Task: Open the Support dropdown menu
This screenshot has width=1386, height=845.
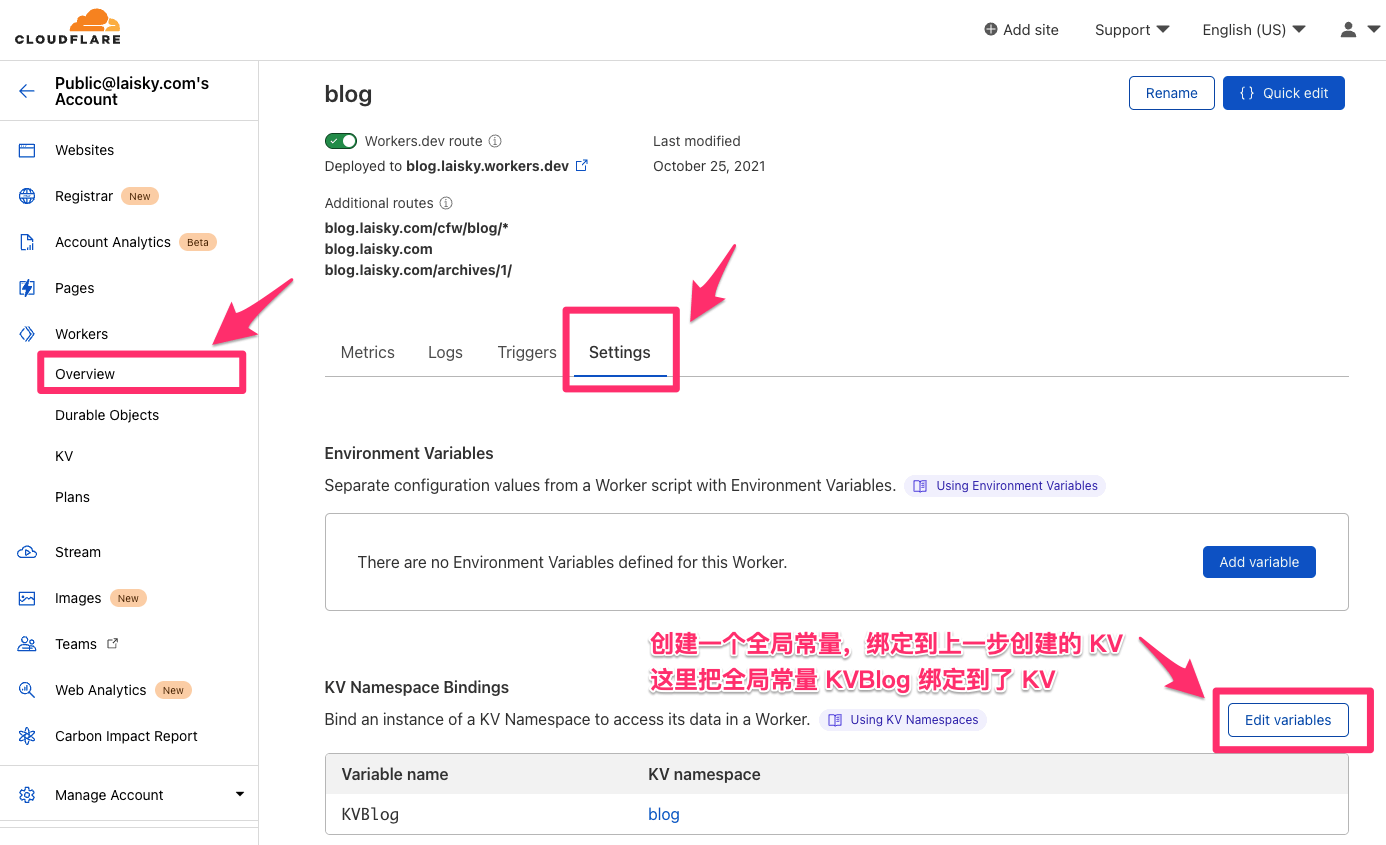Action: click(1132, 30)
